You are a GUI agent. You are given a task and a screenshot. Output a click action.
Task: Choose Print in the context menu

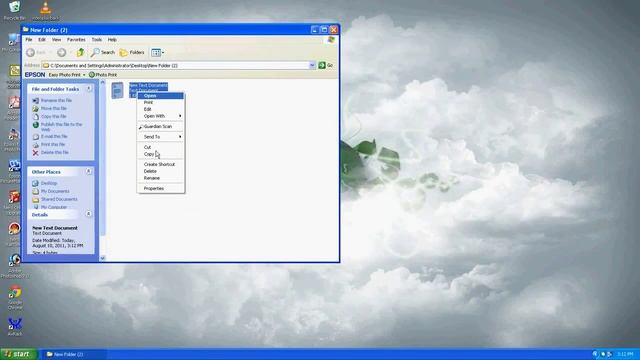(x=160, y=102)
